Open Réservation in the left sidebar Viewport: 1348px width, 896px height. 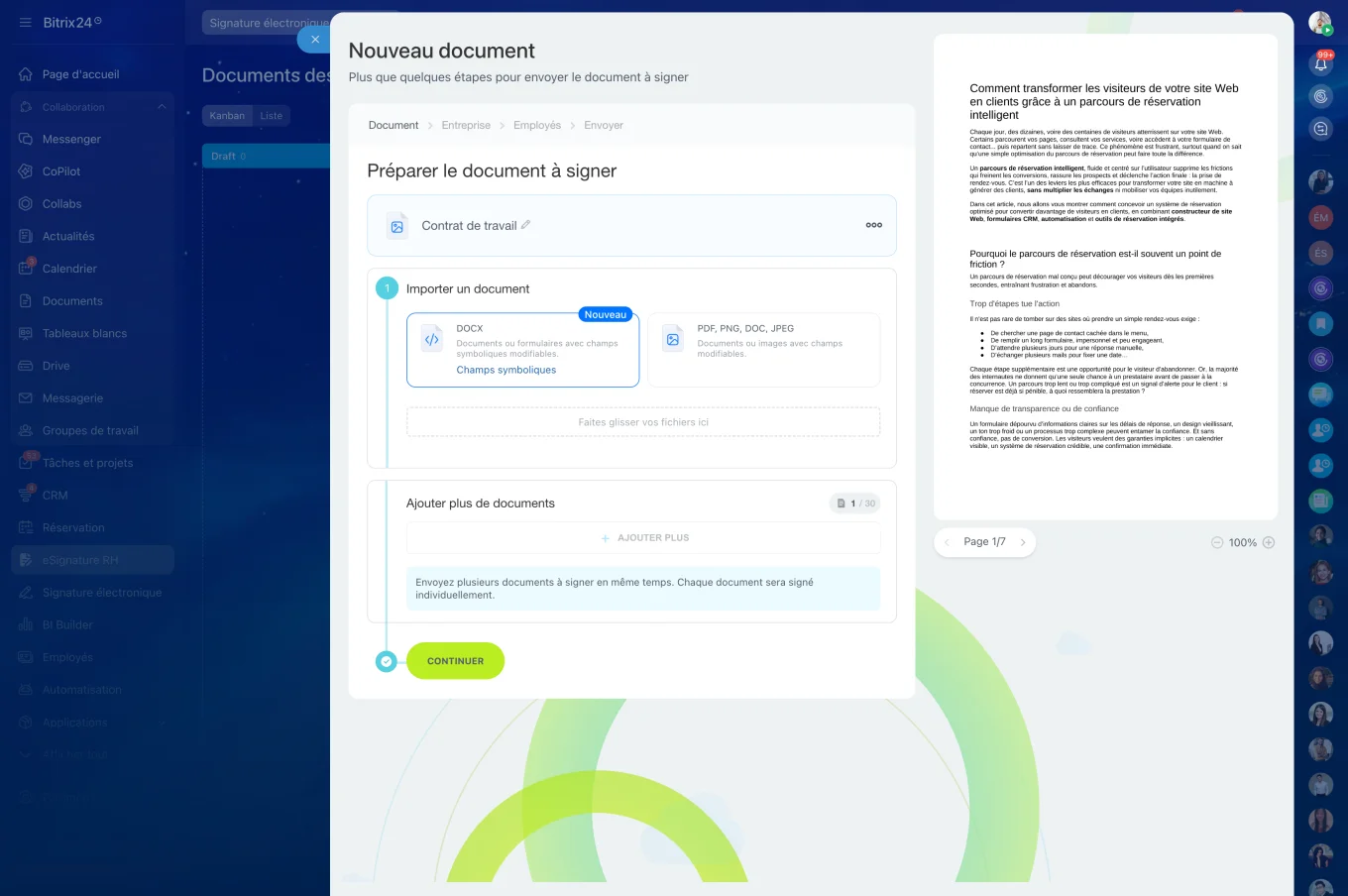point(73,528)
